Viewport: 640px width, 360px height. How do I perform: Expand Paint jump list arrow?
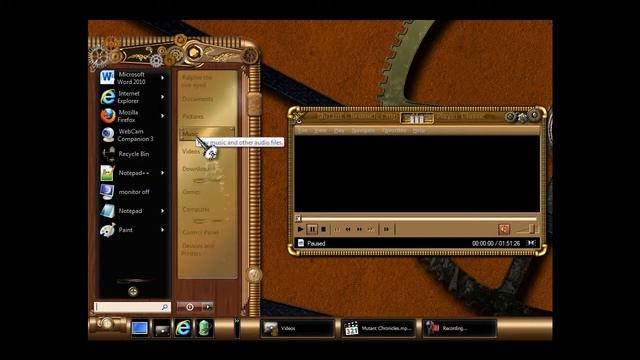coord(162,230)
